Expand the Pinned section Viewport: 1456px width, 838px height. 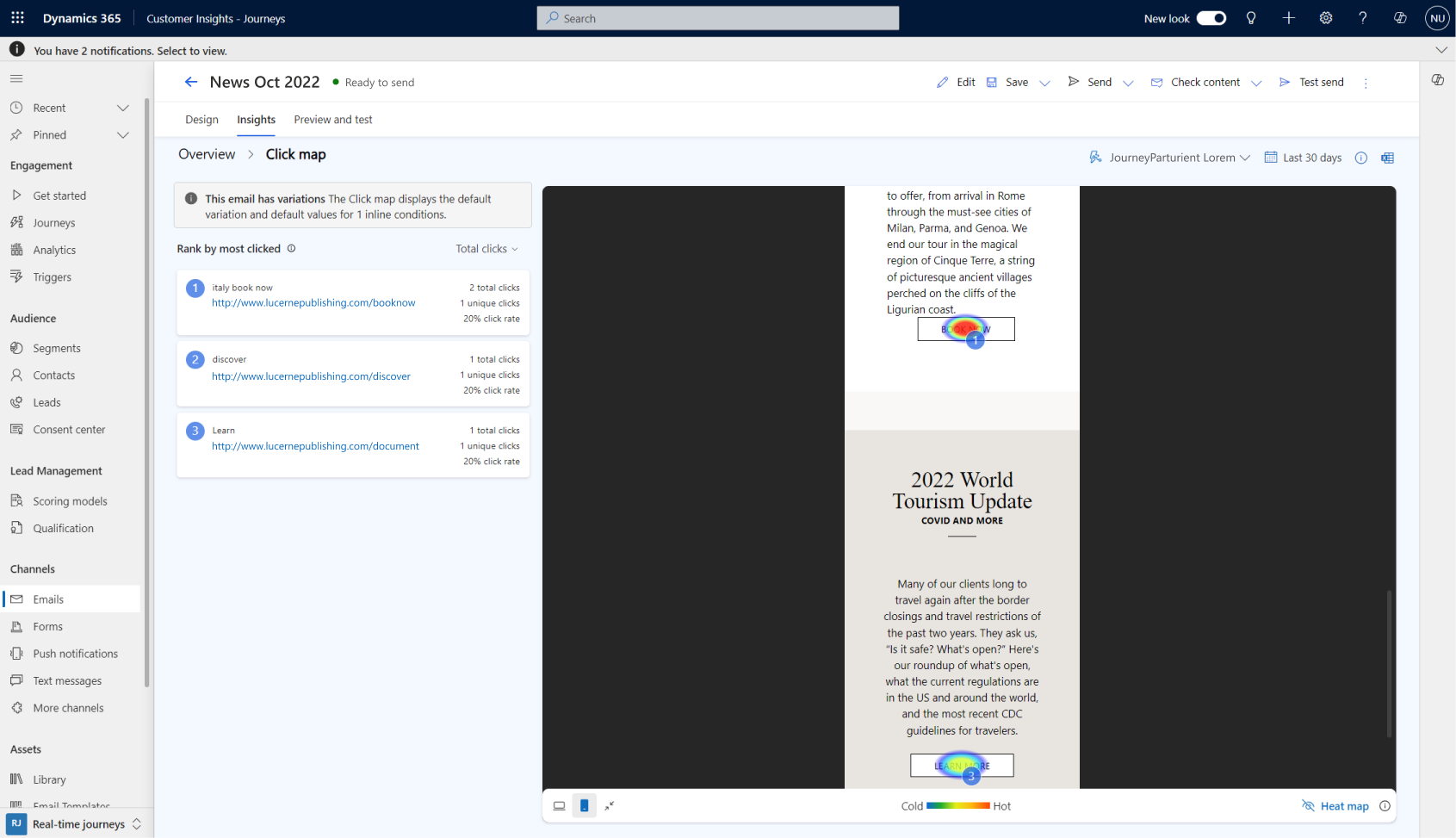[123, 135]
